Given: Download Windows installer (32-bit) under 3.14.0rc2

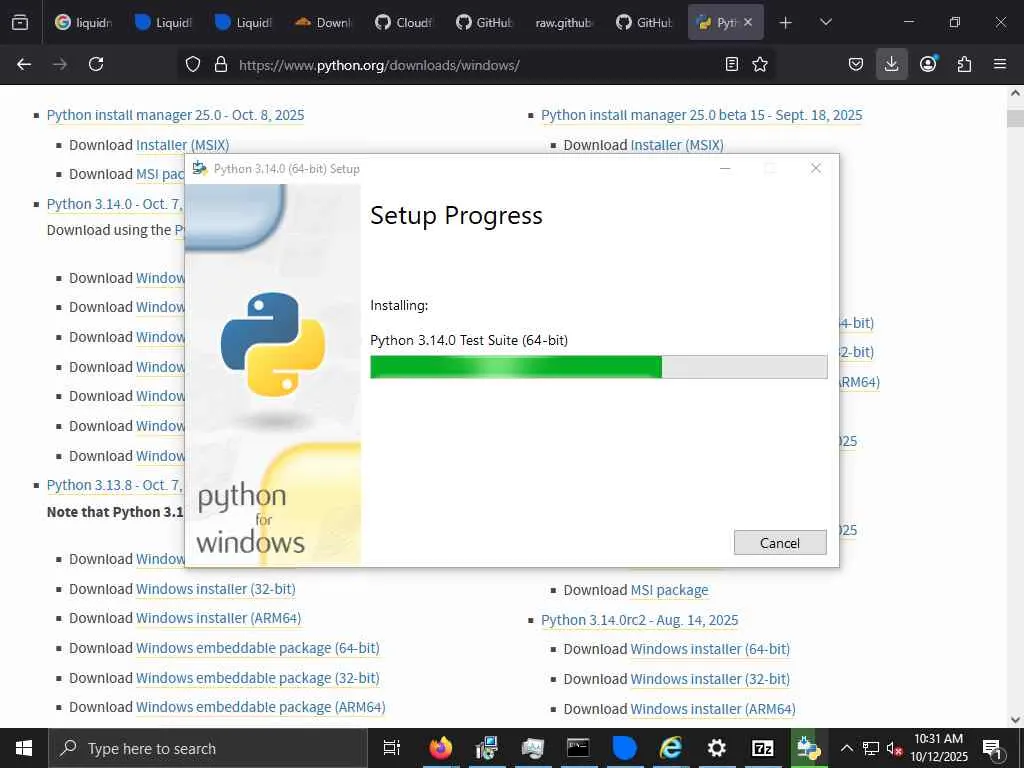Looking at the screenshot, I should click(x=710, y=679).
